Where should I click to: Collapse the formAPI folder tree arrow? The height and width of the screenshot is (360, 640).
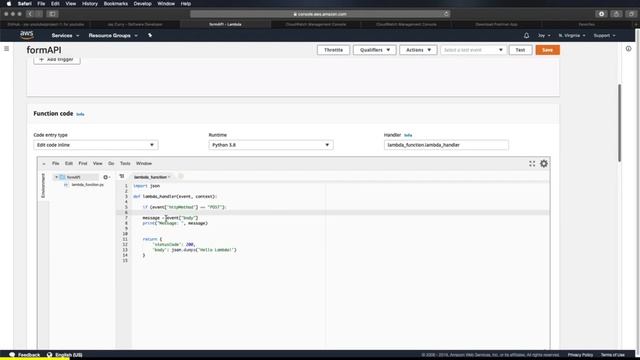click(x=56, y=177)
